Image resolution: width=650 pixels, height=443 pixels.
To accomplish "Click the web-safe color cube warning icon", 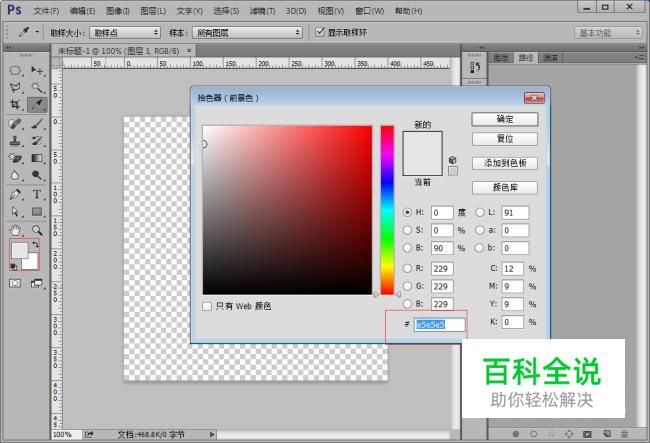I will coord(453,160).
